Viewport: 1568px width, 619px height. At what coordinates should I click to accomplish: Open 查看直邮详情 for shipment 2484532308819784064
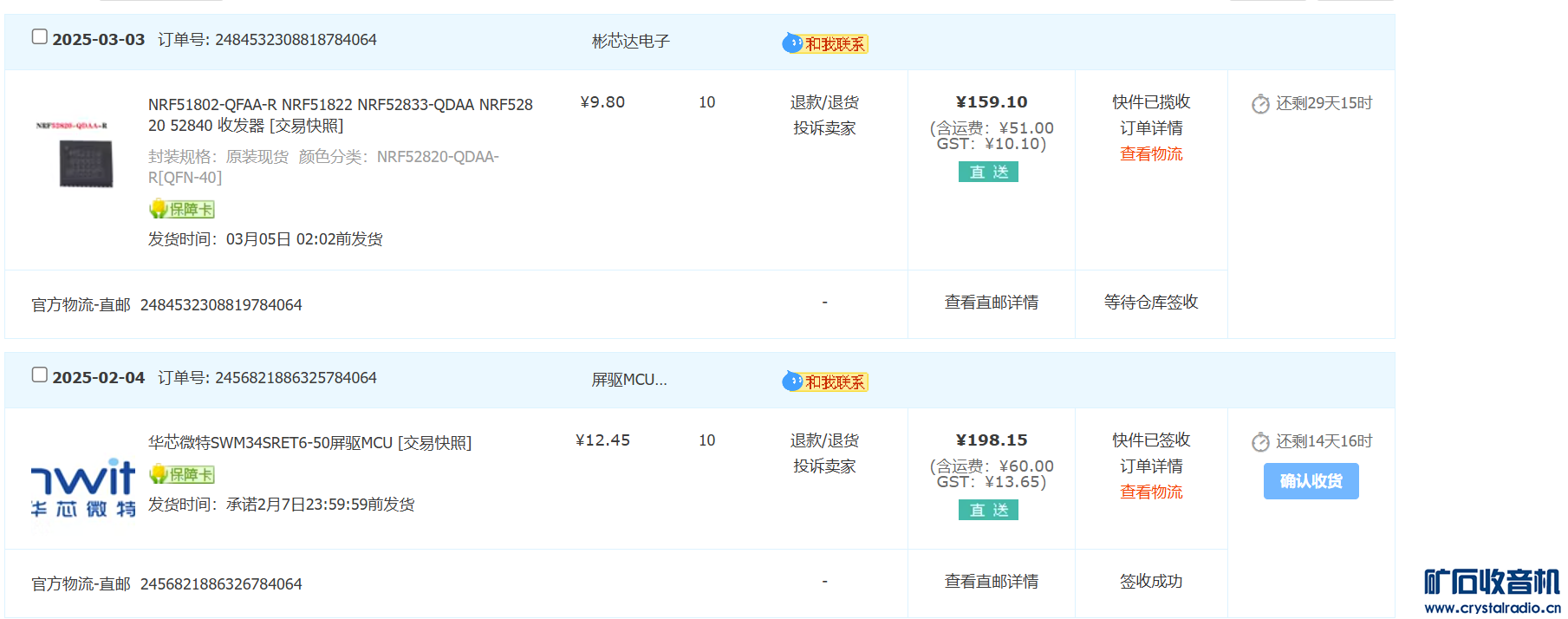992,302
